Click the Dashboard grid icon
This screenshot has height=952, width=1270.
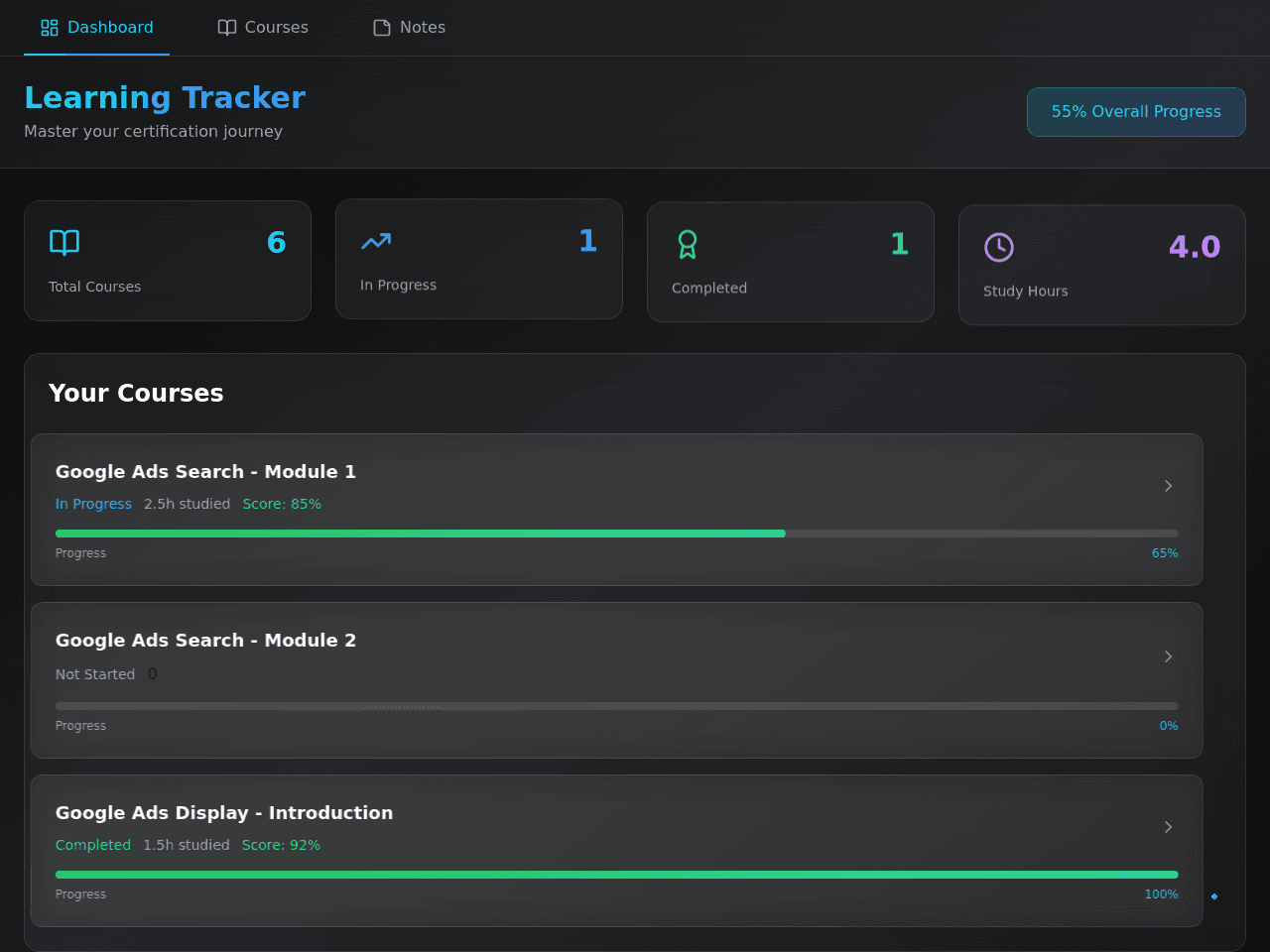[x=50, y=28]
